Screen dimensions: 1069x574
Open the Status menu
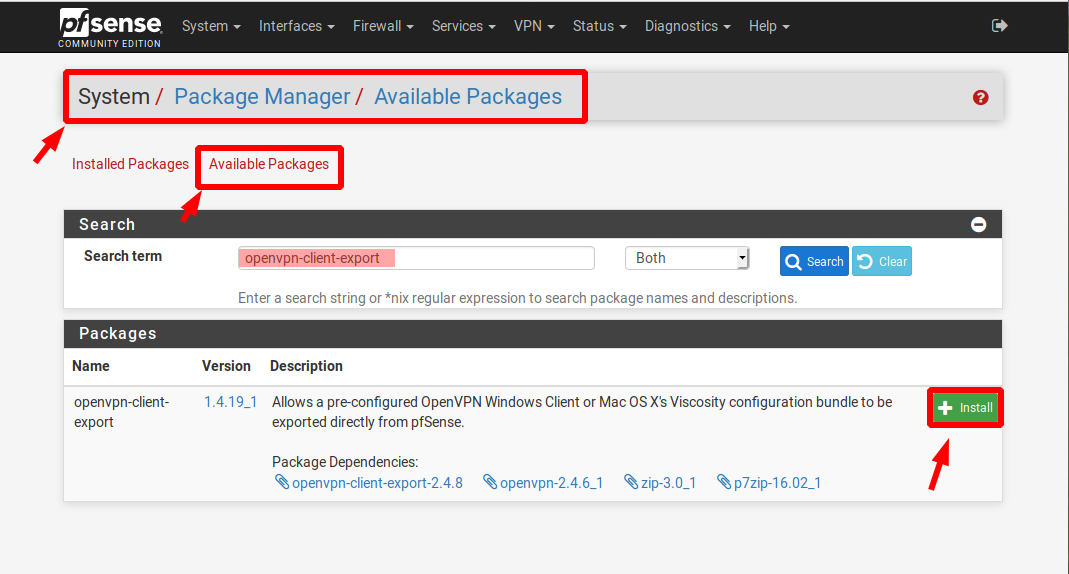(x=599, y=26)
